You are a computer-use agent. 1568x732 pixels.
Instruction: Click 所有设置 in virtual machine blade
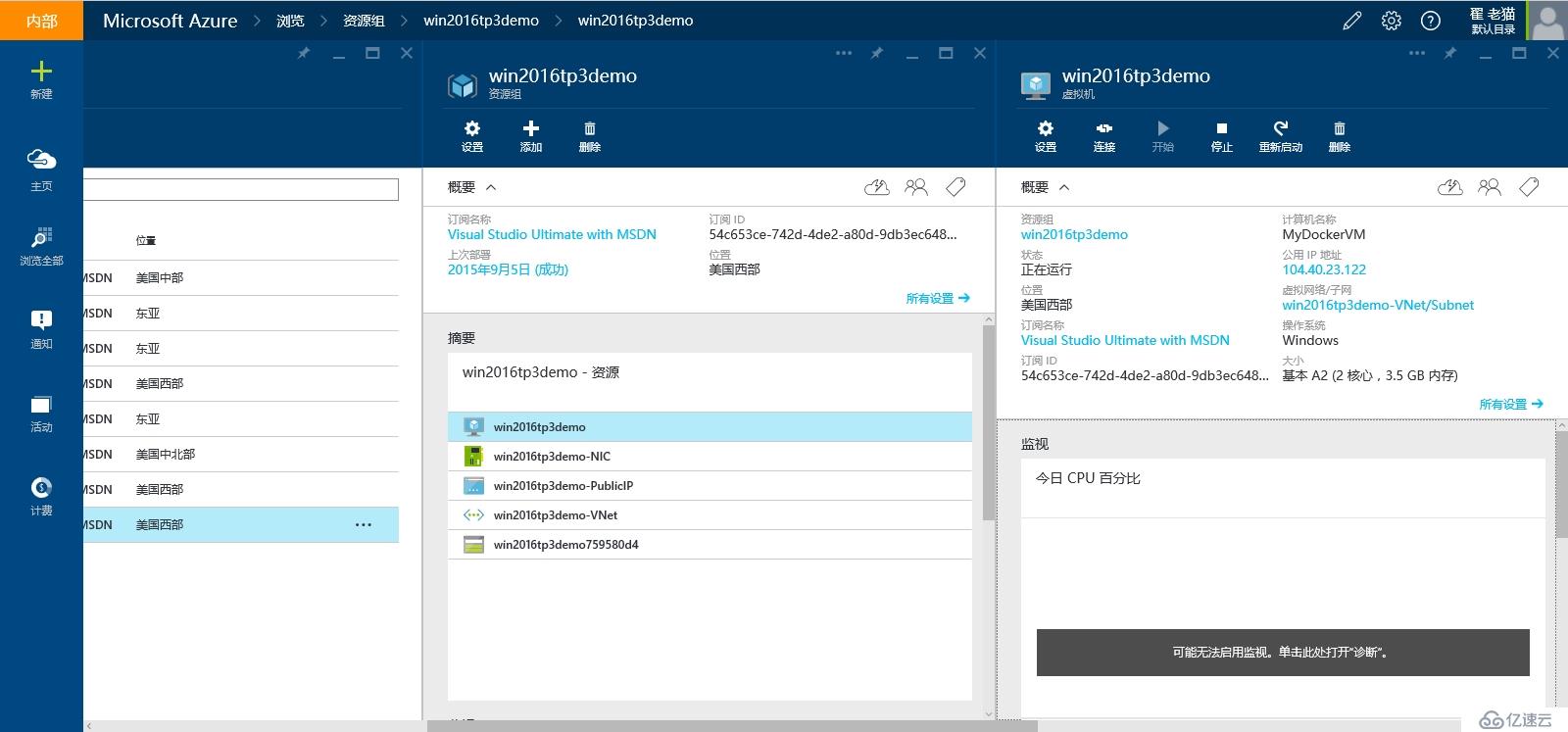click(x=1511, y=404)
